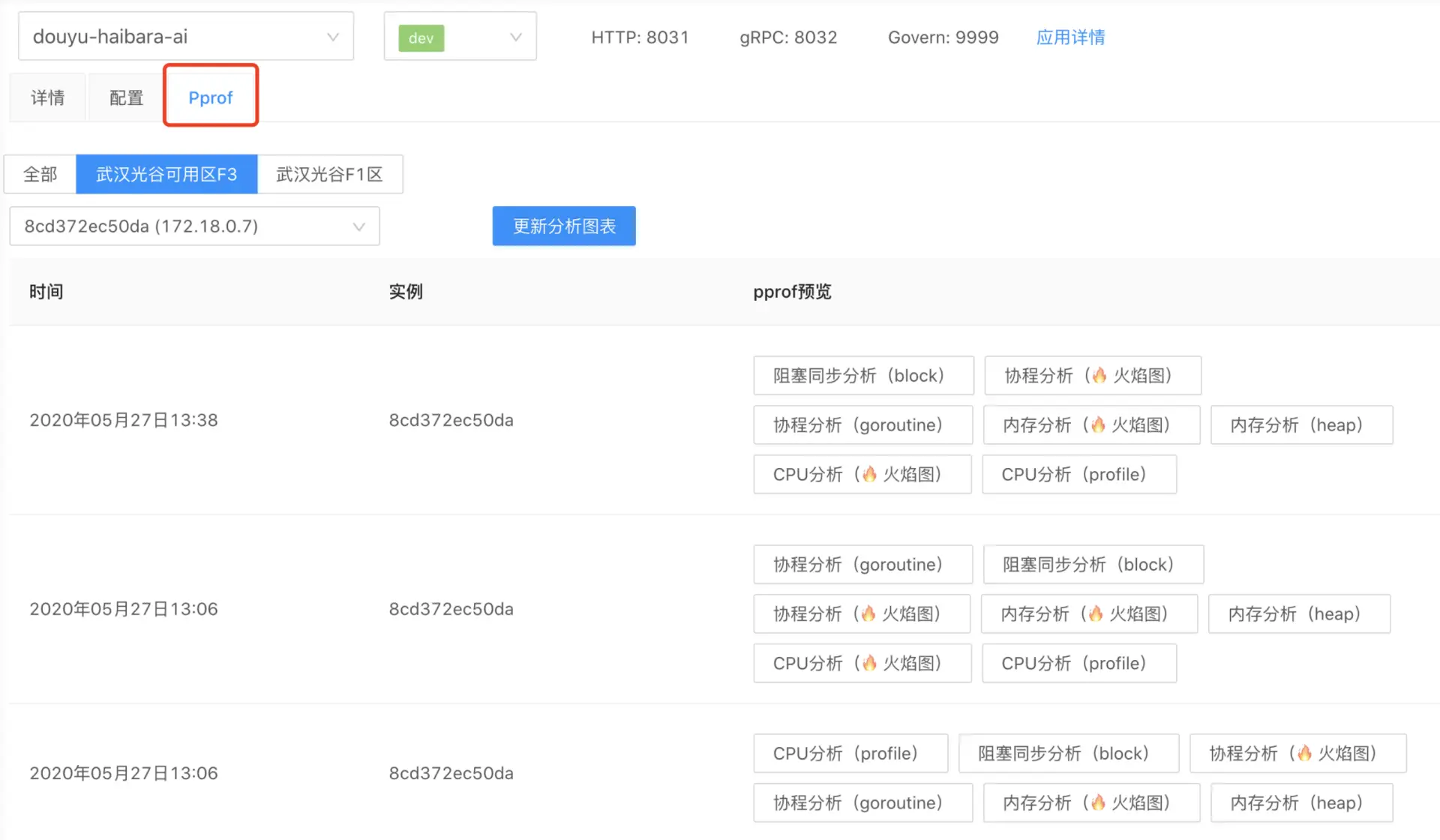Click the 更新分析图表 button
Viewport: 1440px width, 840px height.
tap(563, 226)
